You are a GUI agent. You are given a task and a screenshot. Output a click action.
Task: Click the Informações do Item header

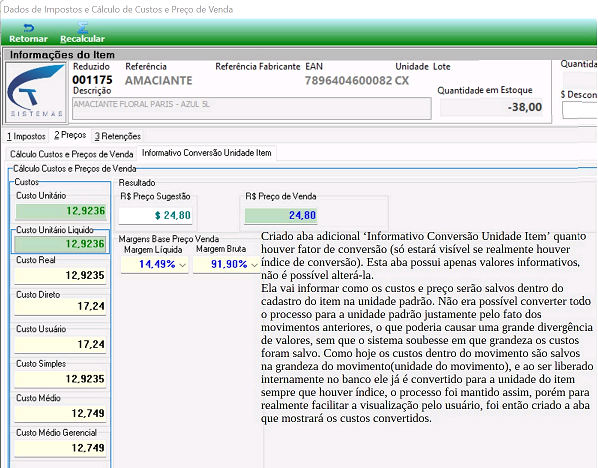point(62,55)
